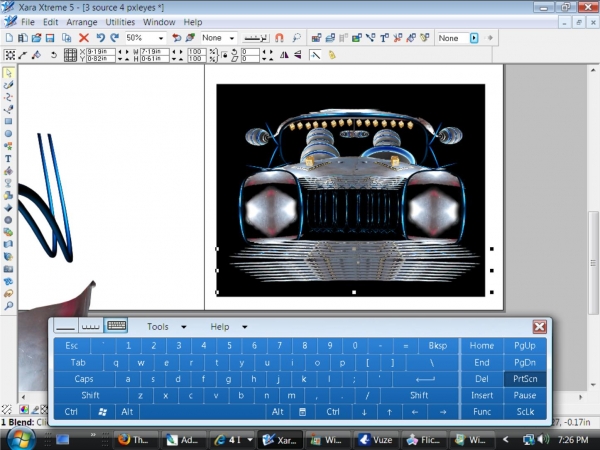This screenshot has width=600, height=450.
Task: Delete selection with the red X icon
Action: coord(84,38)
